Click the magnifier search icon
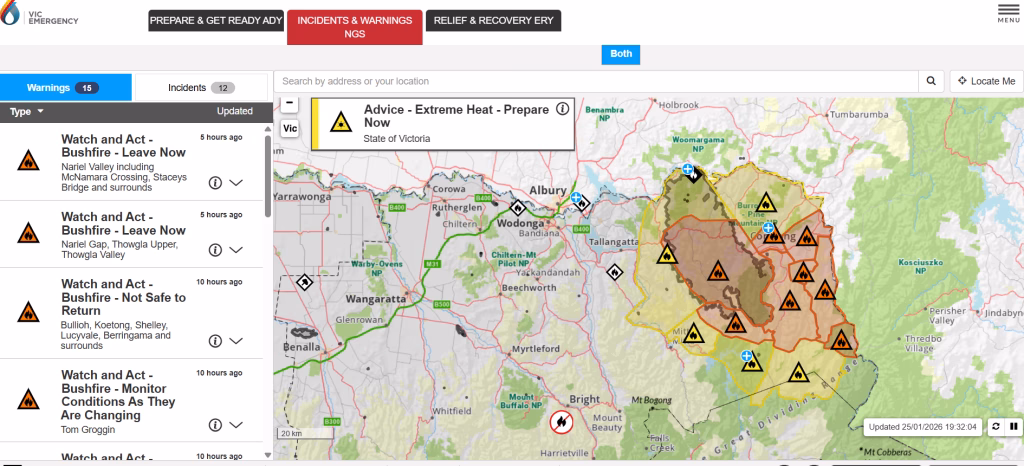1024x466 pixels. (931, 81)
